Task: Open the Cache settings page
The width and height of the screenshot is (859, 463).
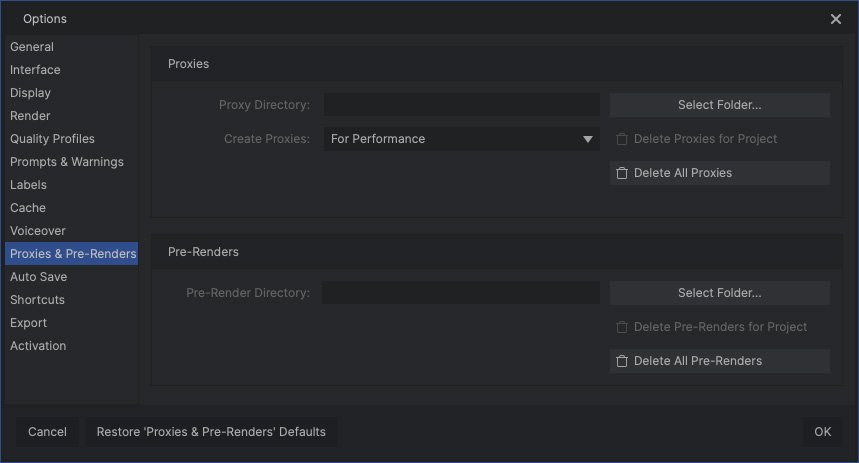Action: coord(28,208)
